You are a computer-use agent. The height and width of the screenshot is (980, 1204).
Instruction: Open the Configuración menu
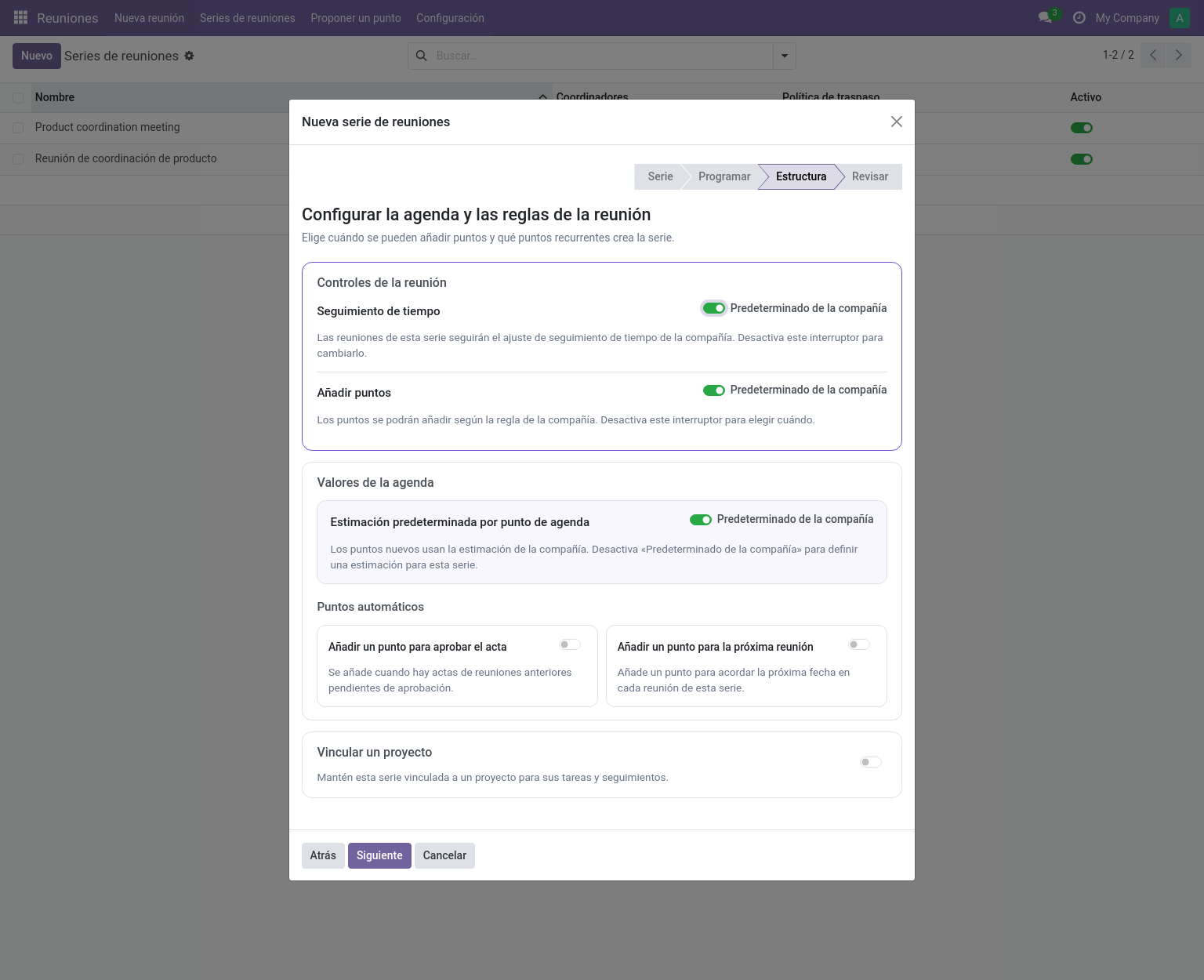(450, 18)
